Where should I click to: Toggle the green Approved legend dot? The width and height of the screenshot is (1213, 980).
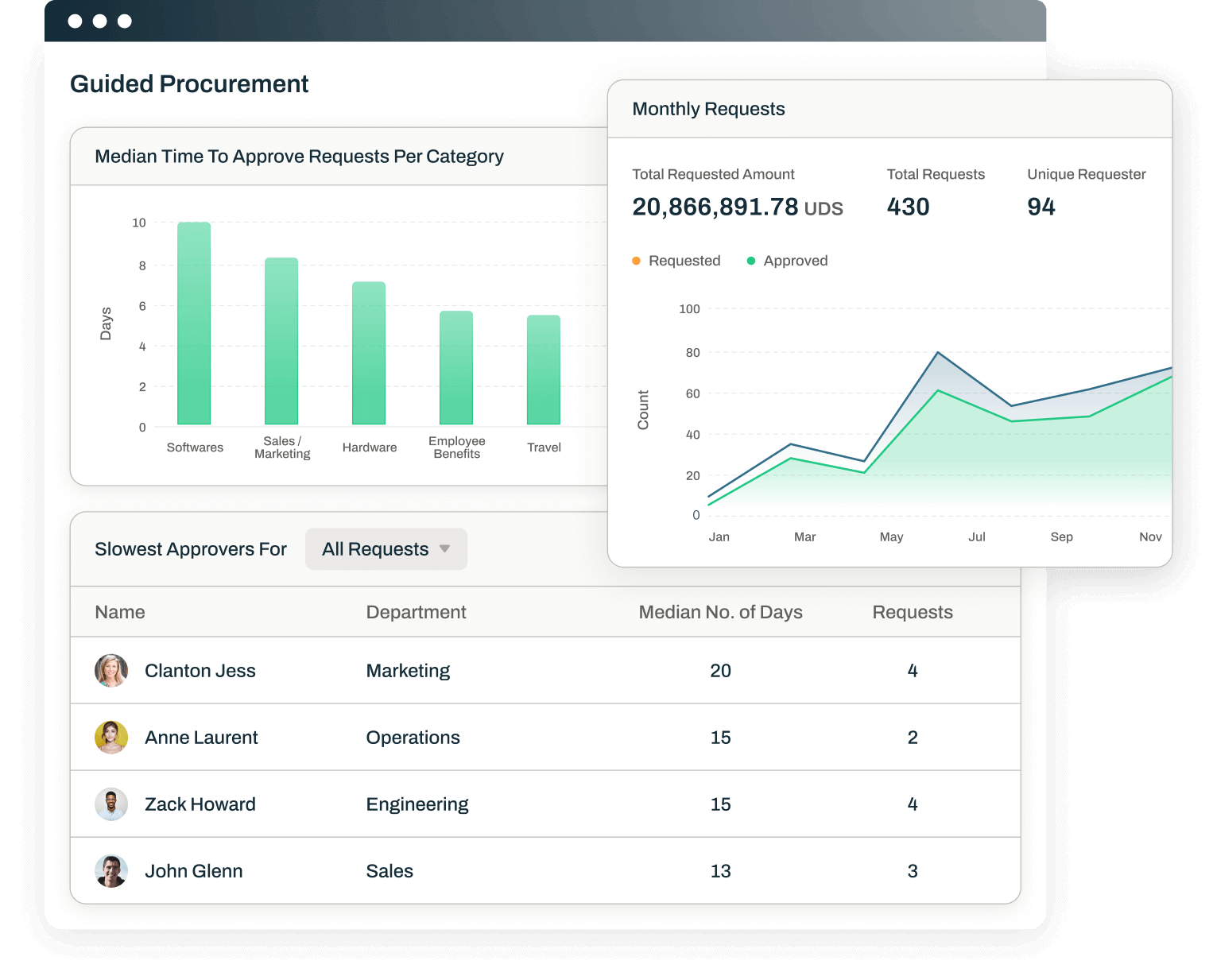(x=751, y=261)
